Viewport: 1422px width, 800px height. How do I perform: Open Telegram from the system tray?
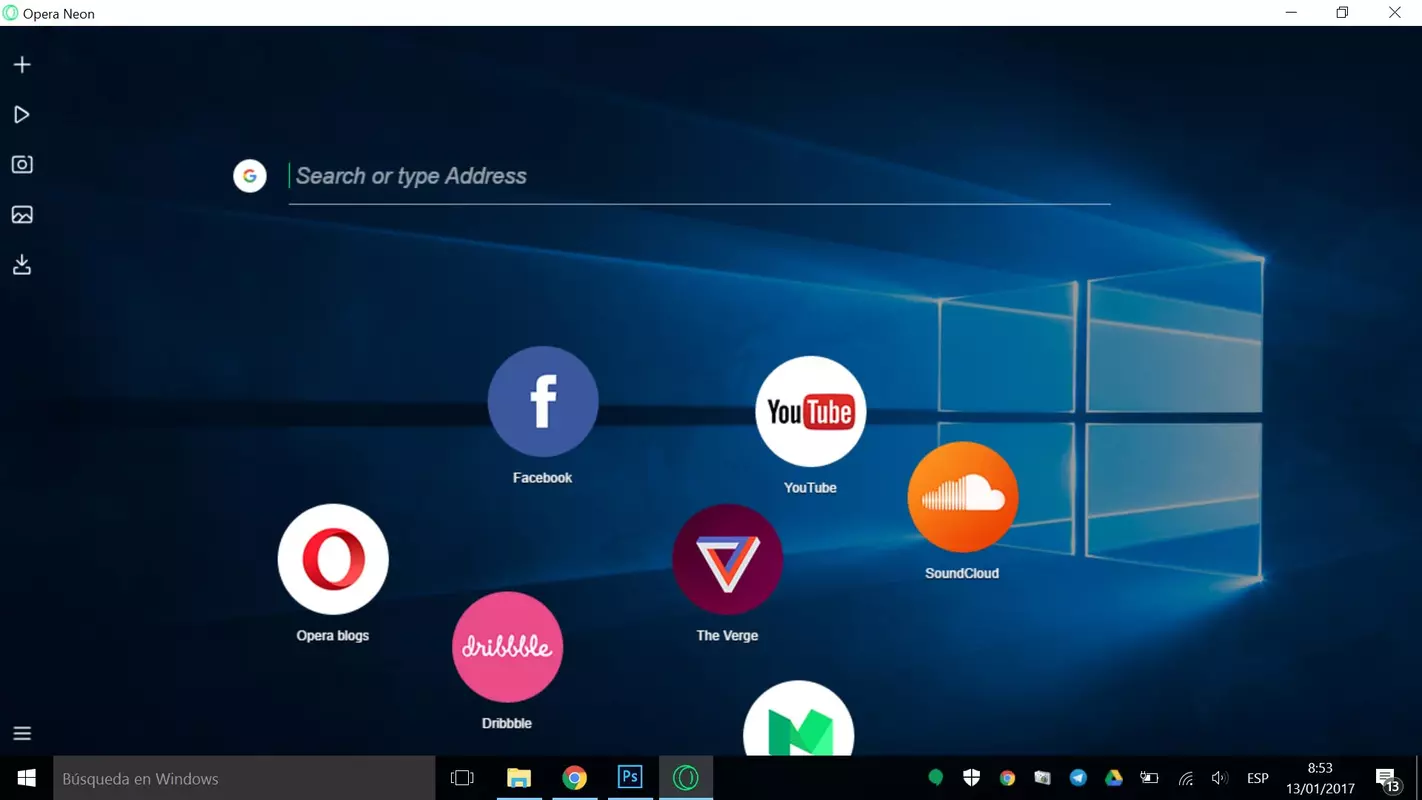tap(1078, 778)
